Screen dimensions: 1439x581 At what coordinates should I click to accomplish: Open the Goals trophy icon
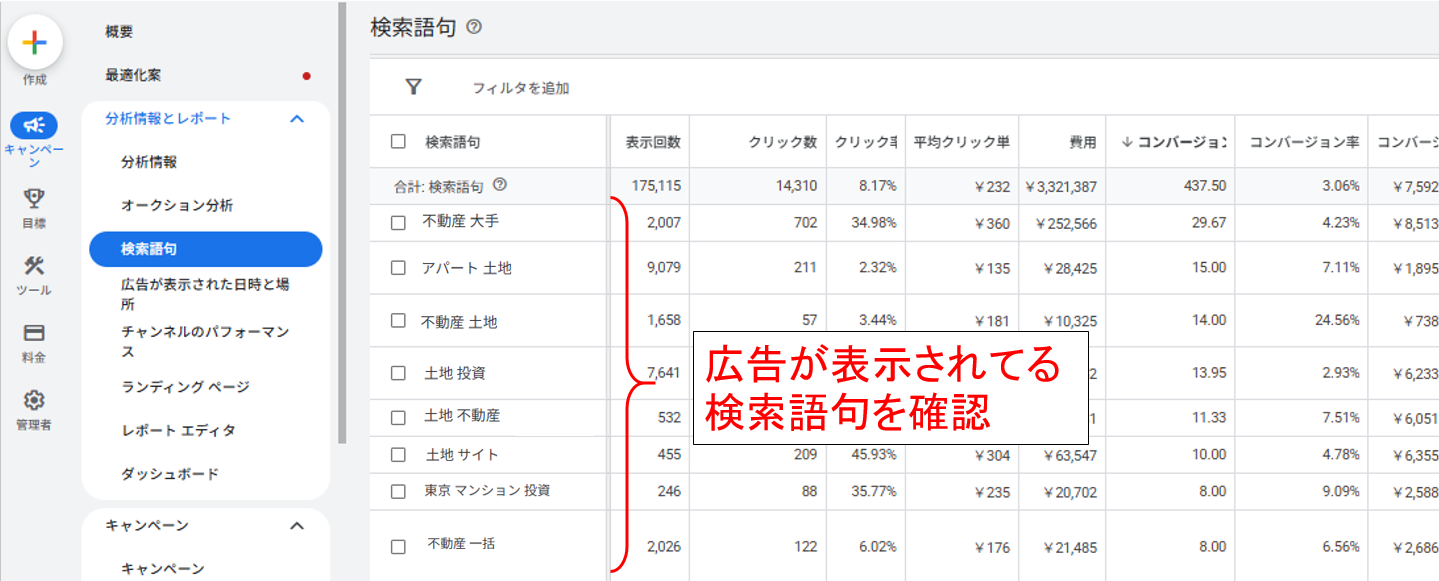tap(34, 199)
